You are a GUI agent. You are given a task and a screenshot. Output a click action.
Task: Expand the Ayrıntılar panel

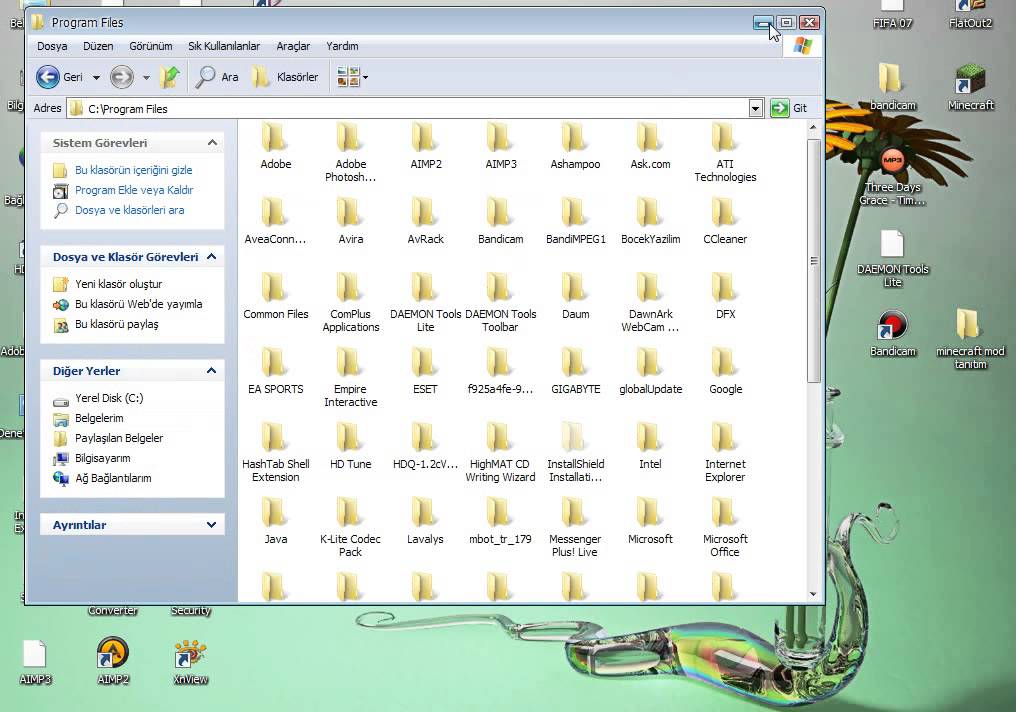tap(212, 525)
